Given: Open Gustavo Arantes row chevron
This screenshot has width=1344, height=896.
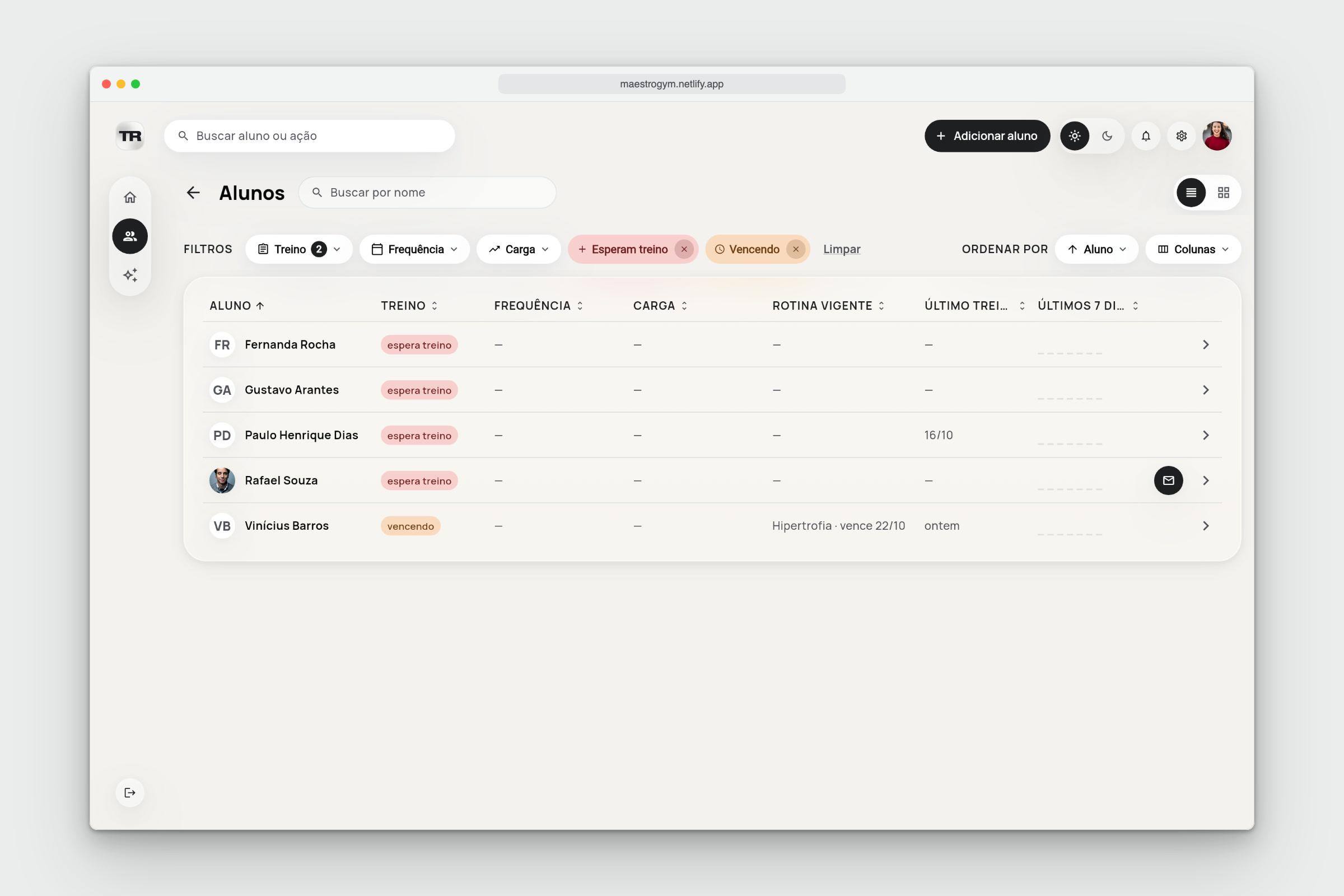Looking at the screenshot, I should 1206,390.
